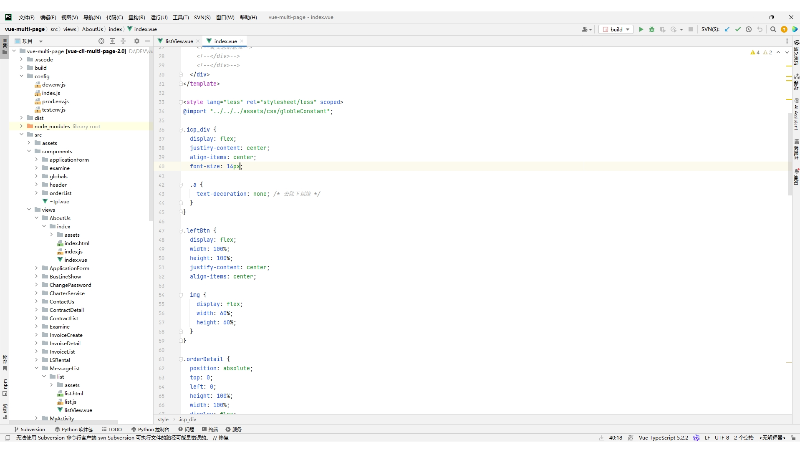Click the green Run button
This screenshot has width=800, height=453.
[x=640, y=29]
